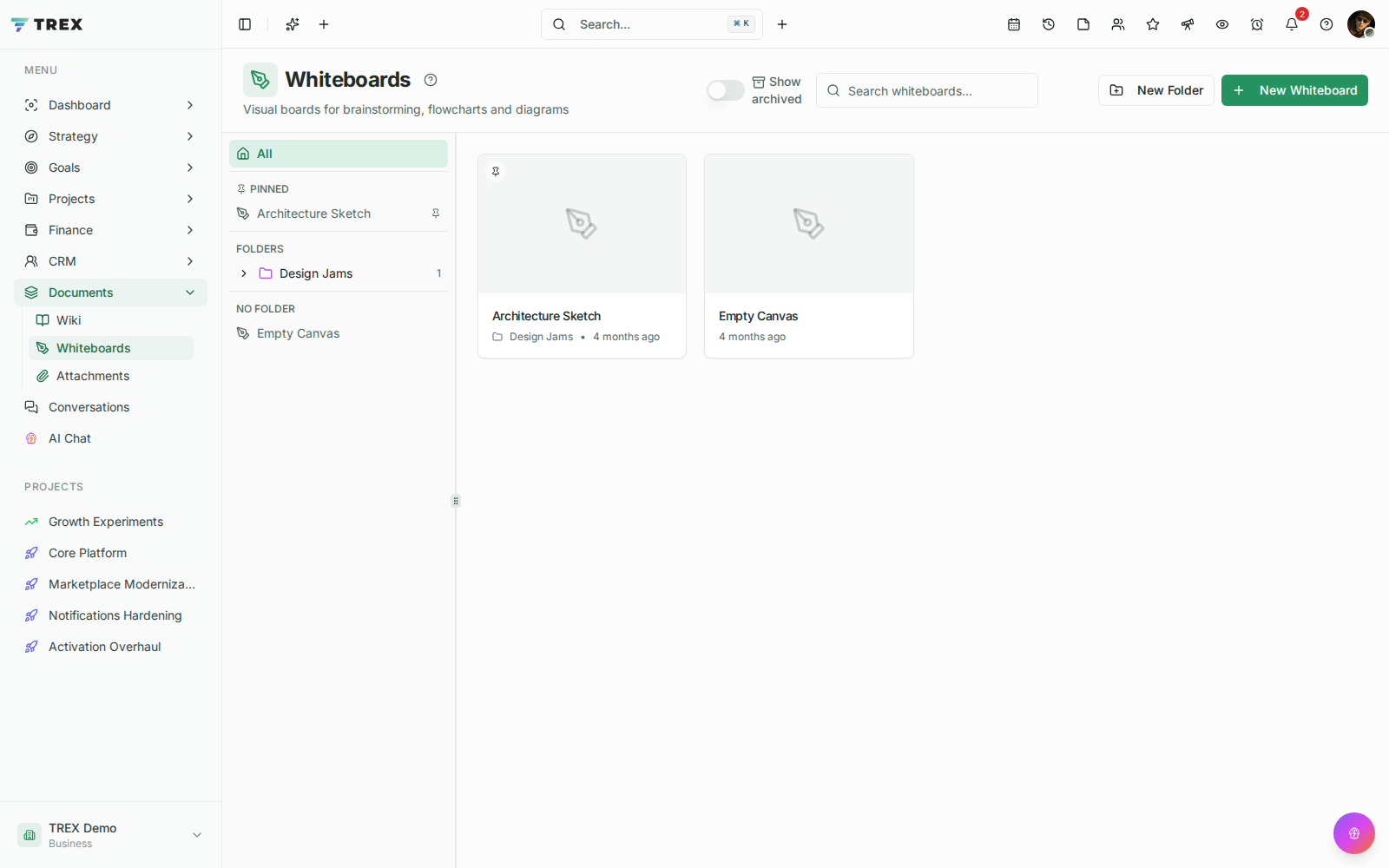The width and height of the screenshot is (1389, 868).
Task: Open AI Chat in the sidebar
Action: point(111,438)
